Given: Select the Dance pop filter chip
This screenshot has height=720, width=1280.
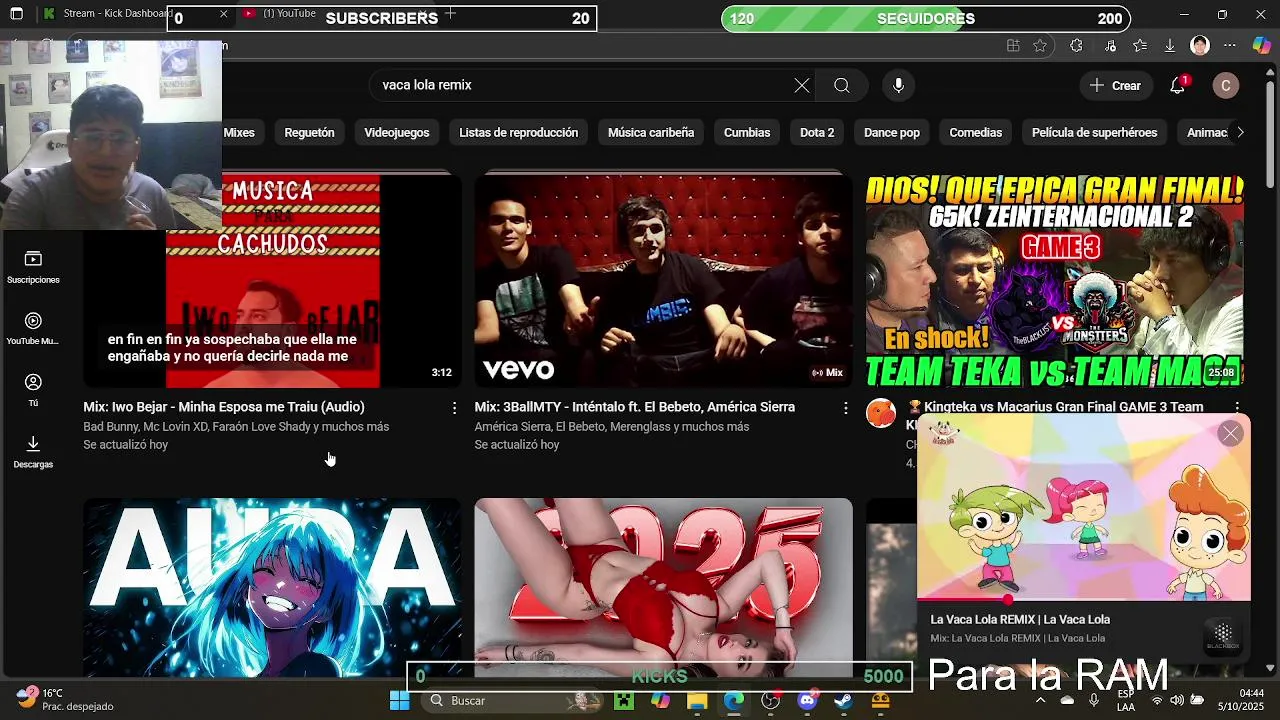Looking at the screenshot, I should pyautogui.click(x=892, y=133).
